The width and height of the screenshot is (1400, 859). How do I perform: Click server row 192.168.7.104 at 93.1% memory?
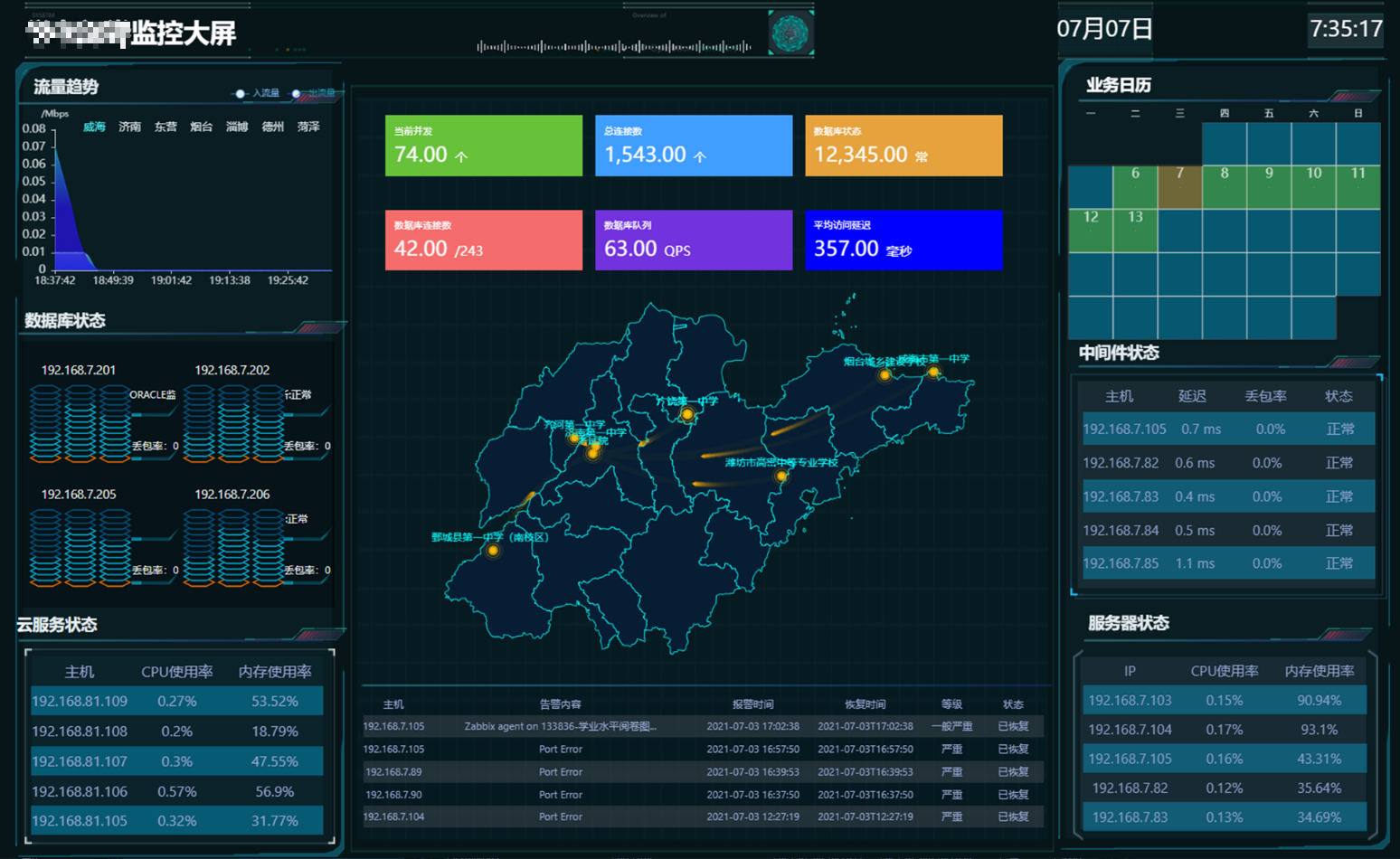pos(1225,729)
